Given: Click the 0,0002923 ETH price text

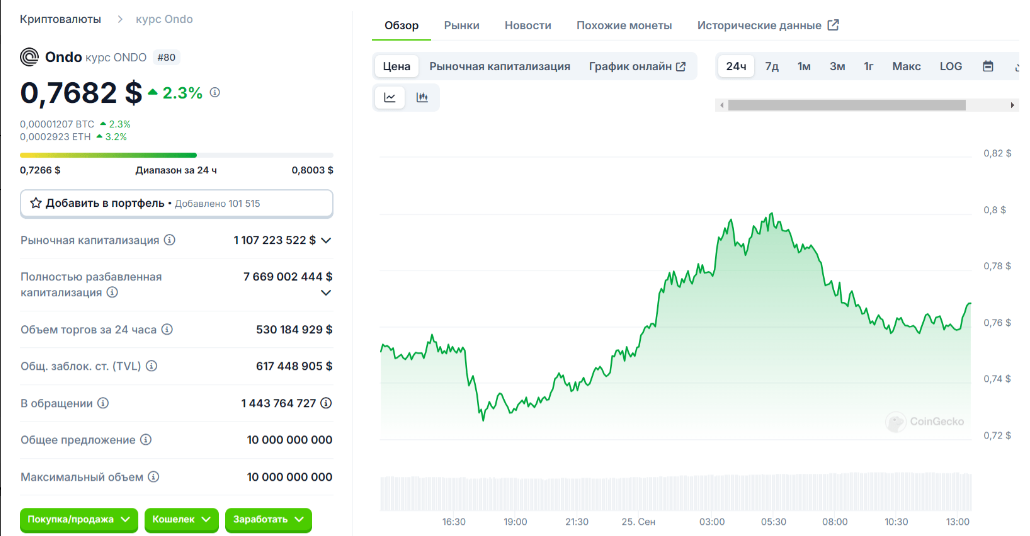Looking at the screenshot, I should (x=55, y=137).
